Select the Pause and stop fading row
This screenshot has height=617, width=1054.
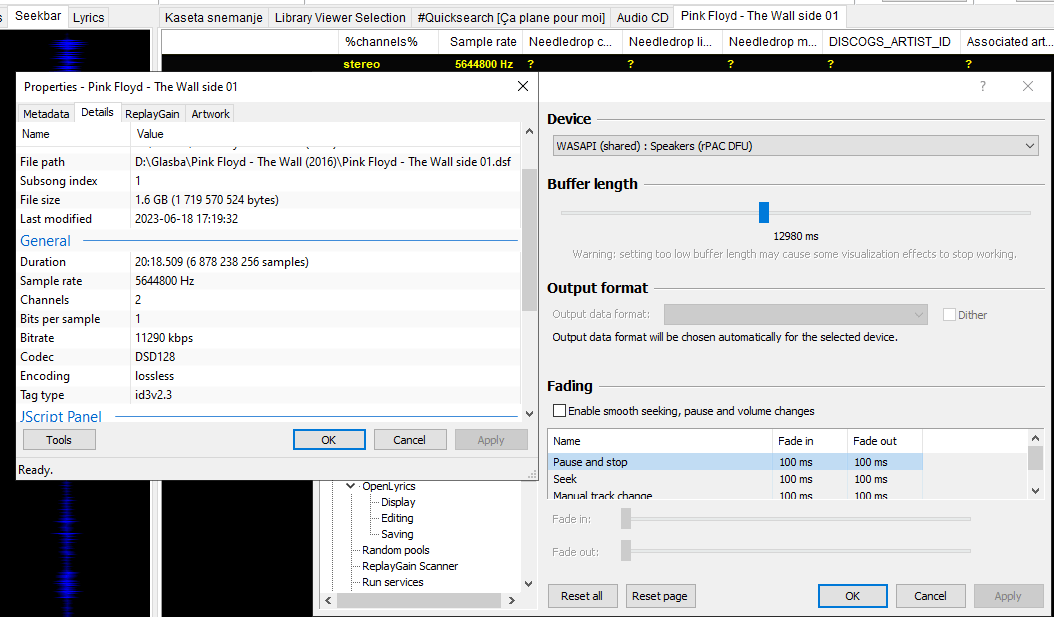(x=736, y=462)
